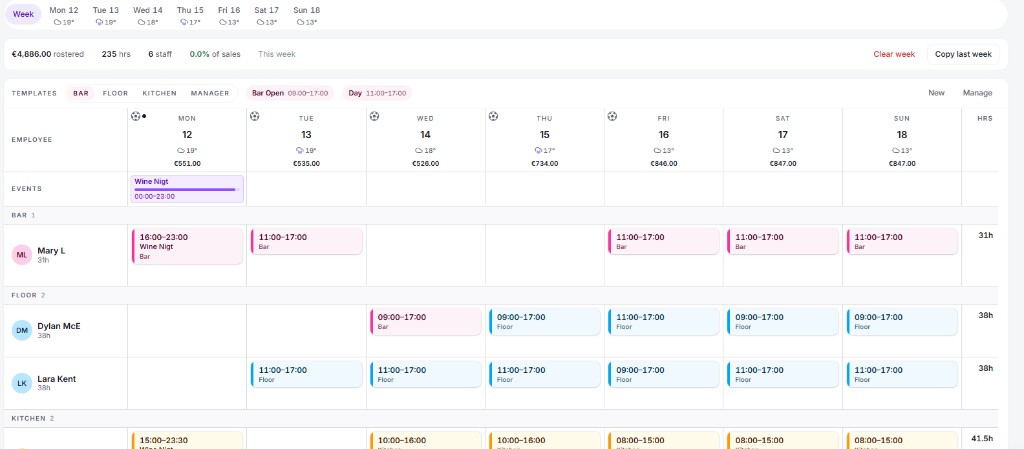Open Dylan McE's Saturday Floor shift

[x=783, y=321]
